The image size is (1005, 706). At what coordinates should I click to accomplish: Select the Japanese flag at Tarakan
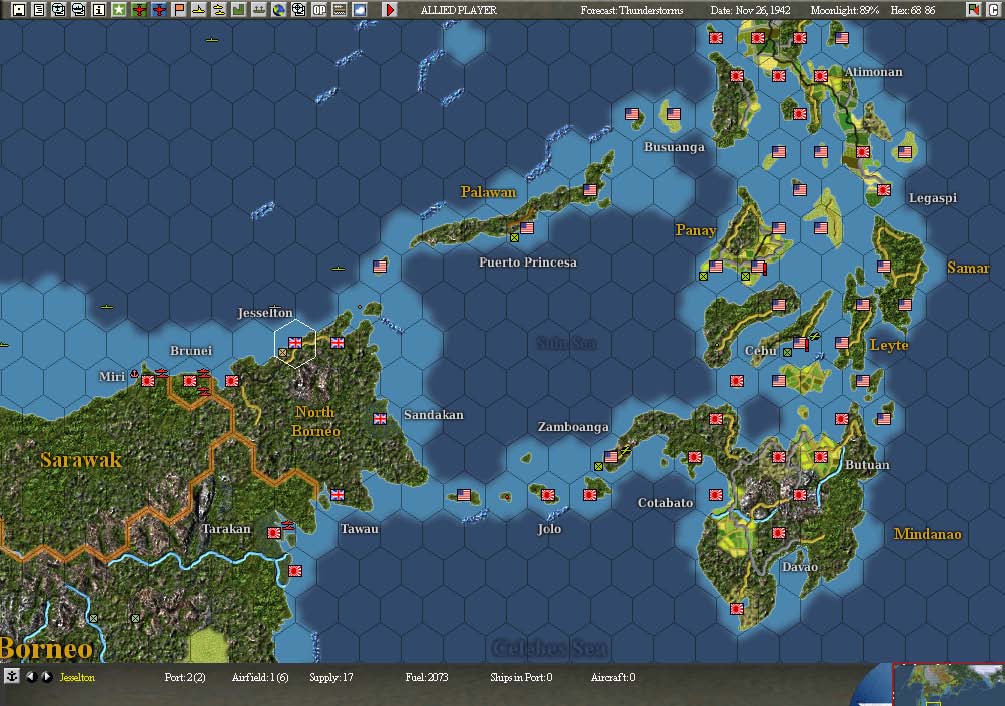[x=274, y=532]
